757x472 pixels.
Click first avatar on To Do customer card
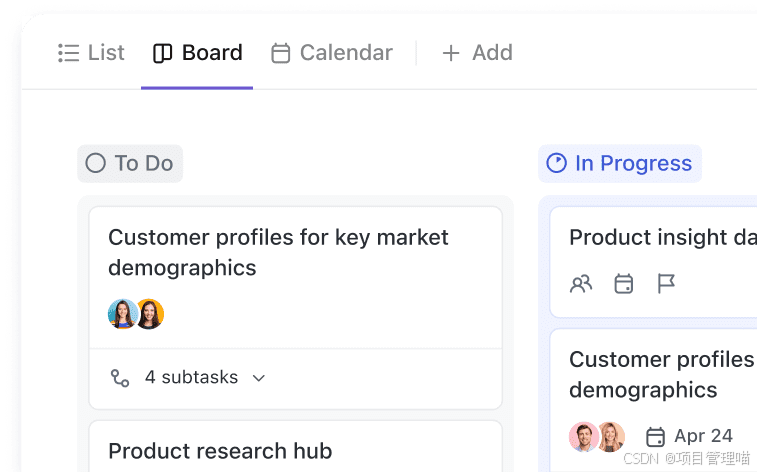(123, 314)
